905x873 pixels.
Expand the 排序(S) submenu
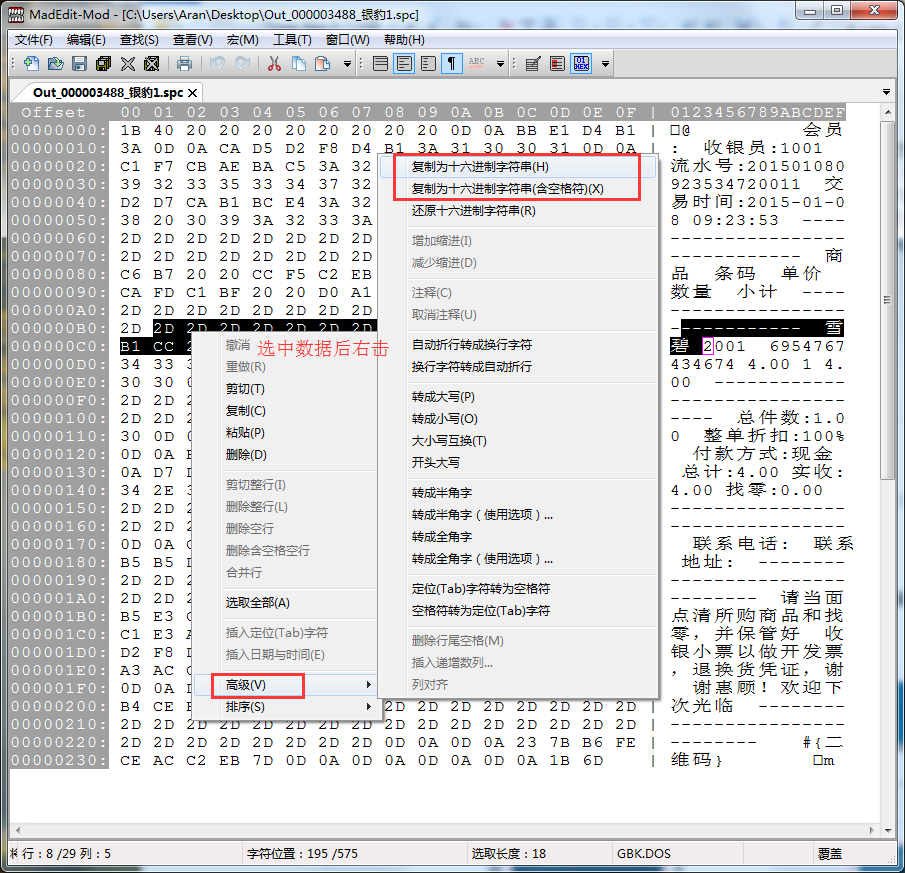click(286, 706)
